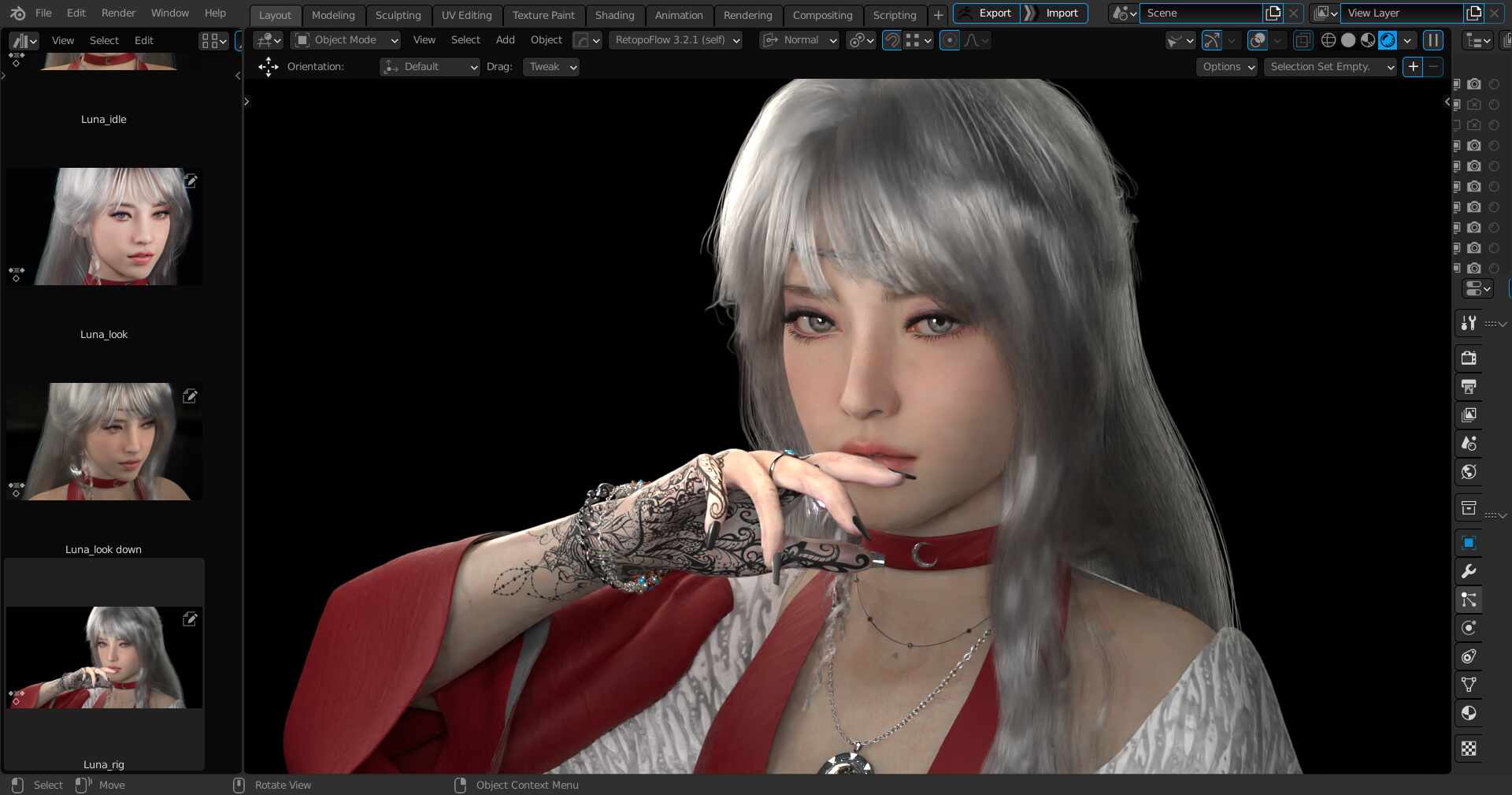1512x795 pixels.
Task: Open the World properties tab
Action: 1468,472
